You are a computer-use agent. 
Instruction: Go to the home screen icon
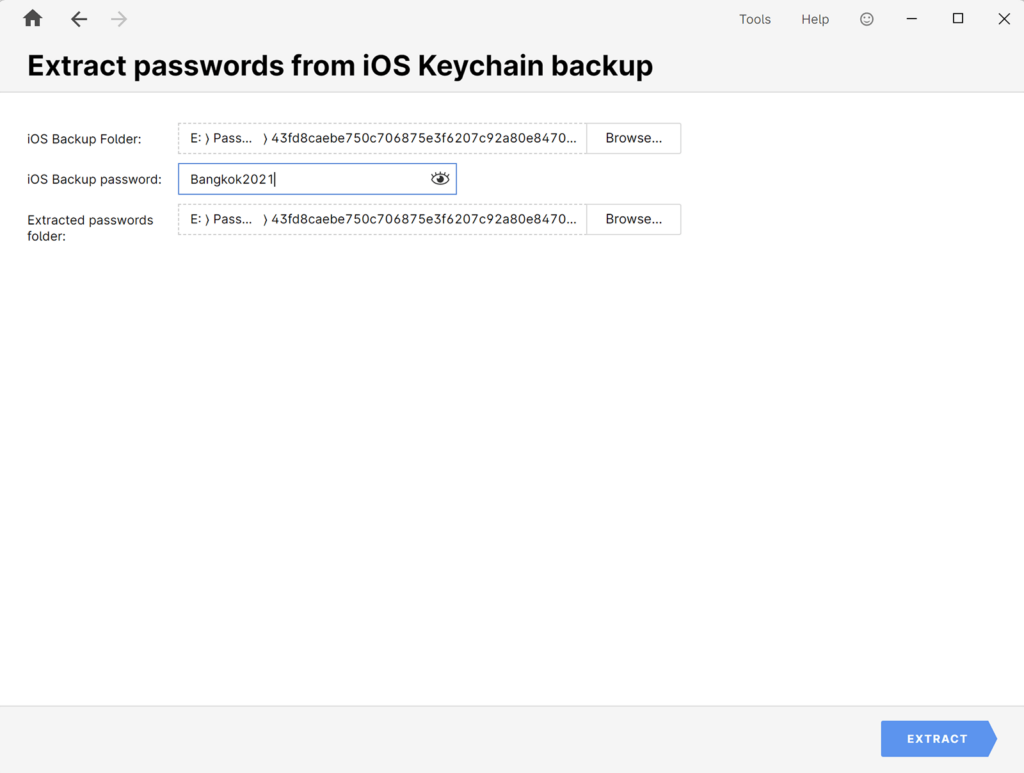pos(33,18)
